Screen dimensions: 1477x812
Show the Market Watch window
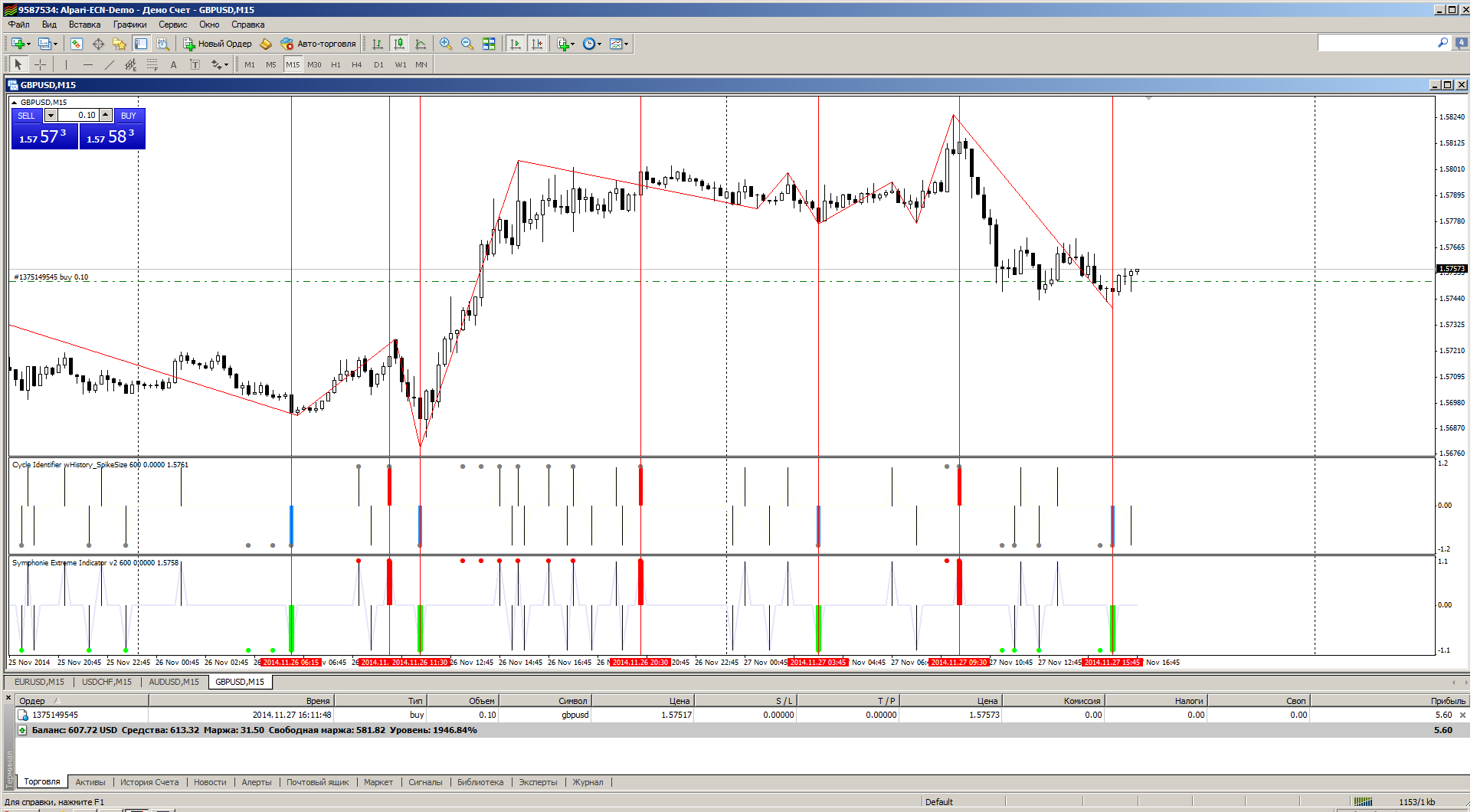(77, 44)
